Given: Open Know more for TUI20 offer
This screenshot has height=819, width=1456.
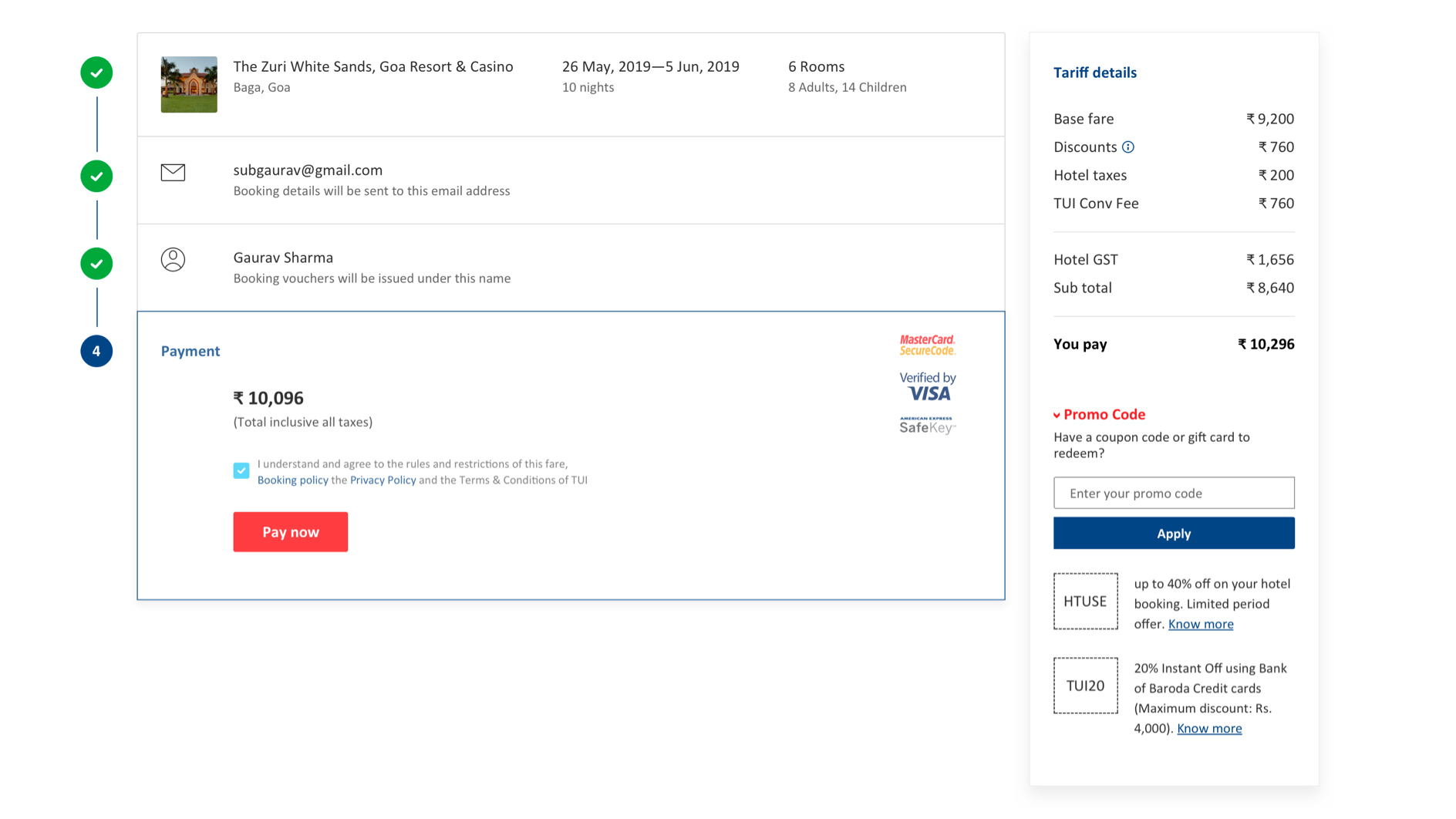Looking at the screenshot, I should point(1208,728).
